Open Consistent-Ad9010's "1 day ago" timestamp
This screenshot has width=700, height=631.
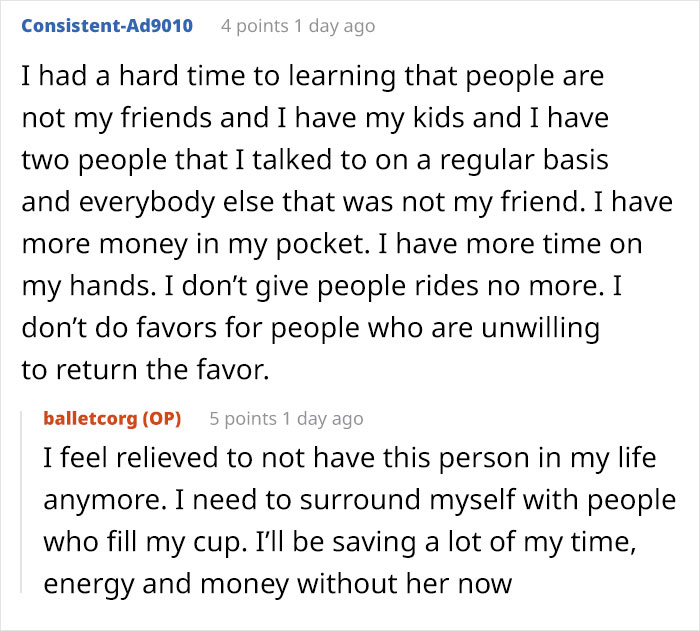334,25
